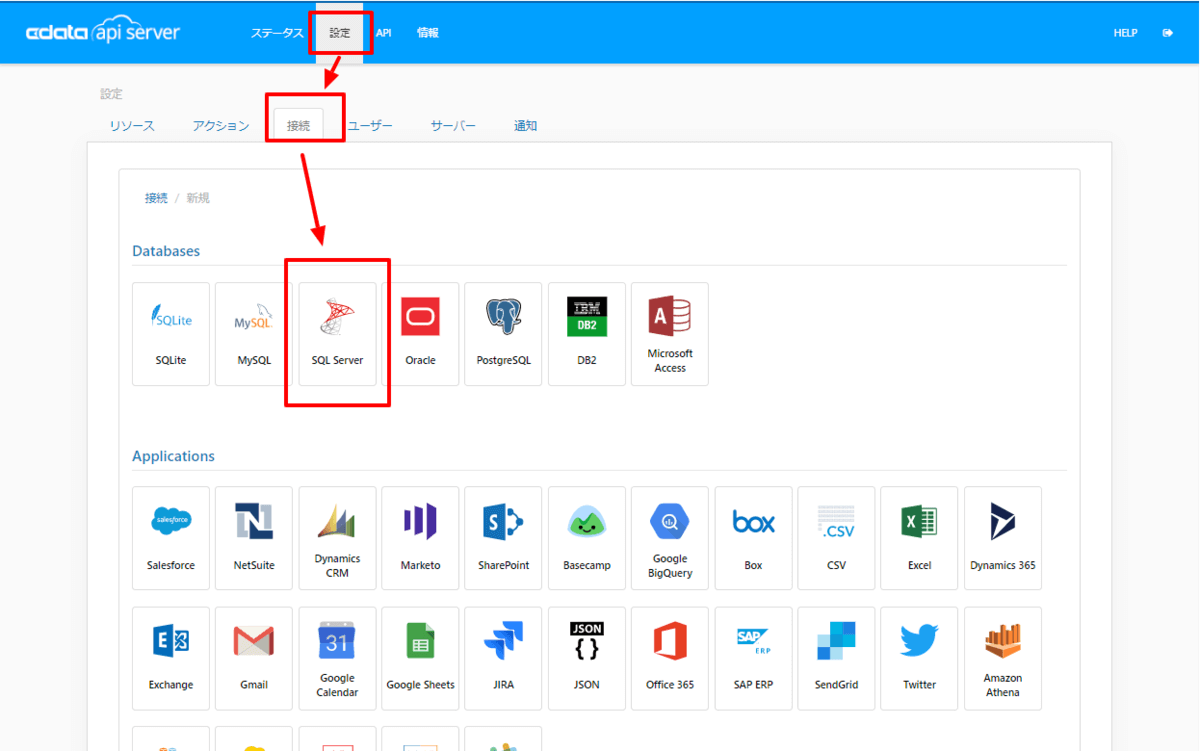1200x751 pixels.
Task: Choose the PostgreSQL elephant connector
Action: 503,334
